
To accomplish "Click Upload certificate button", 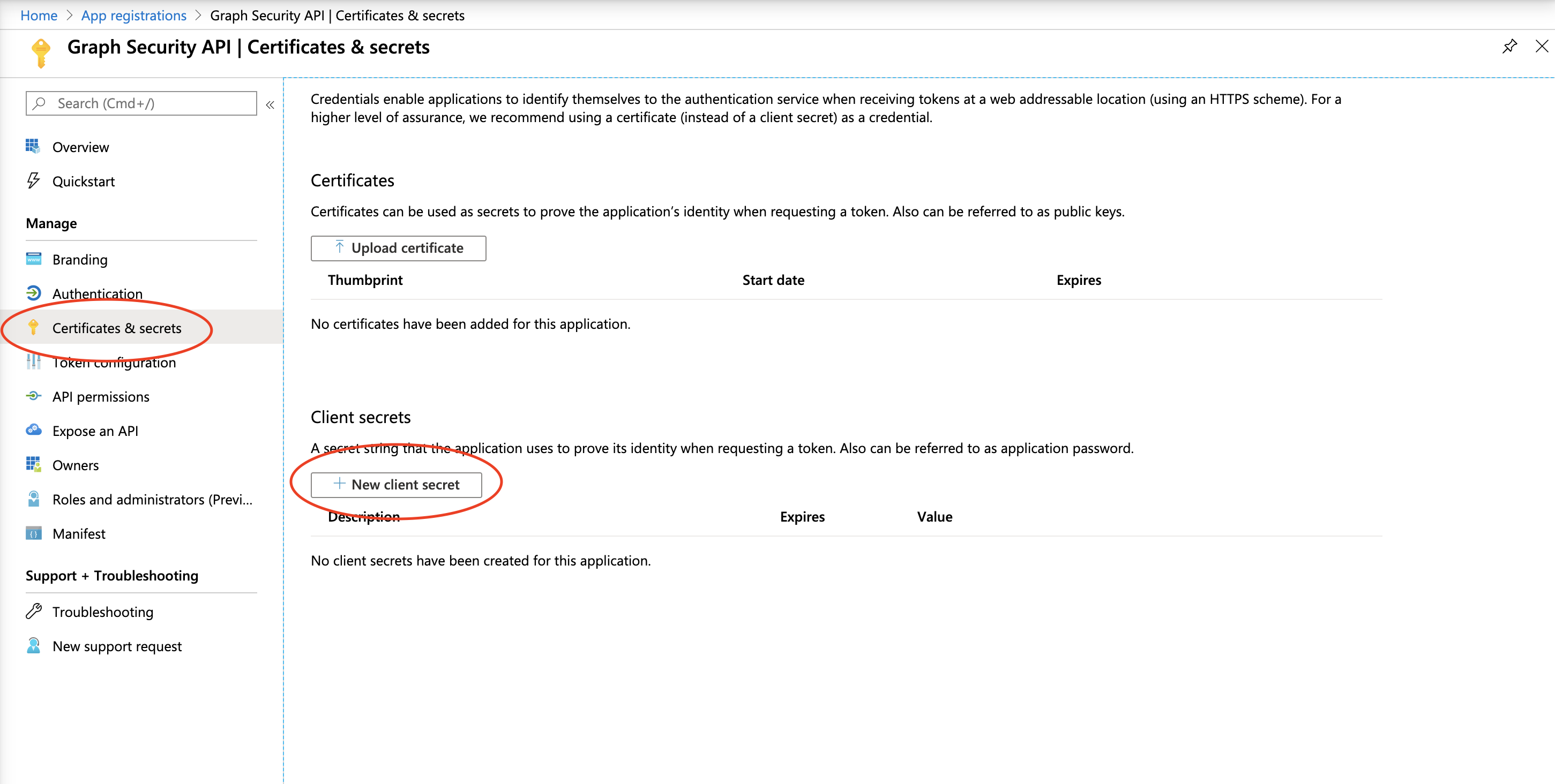I will click(x=398, y=248).
